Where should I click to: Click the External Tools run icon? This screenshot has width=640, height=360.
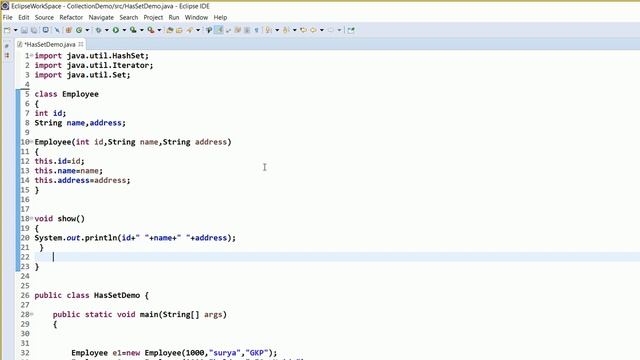tap(151, 30)
